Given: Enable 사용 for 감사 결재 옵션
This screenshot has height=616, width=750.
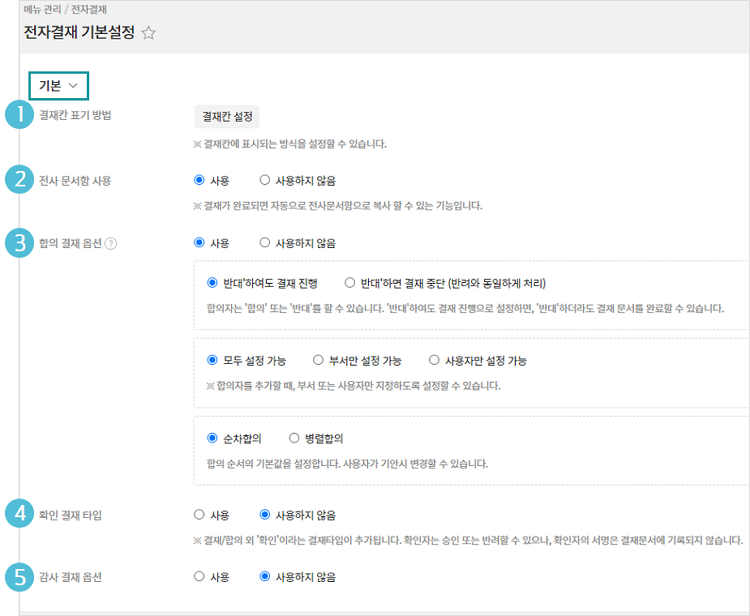Looking at the screenshot, I should [199, 577].
